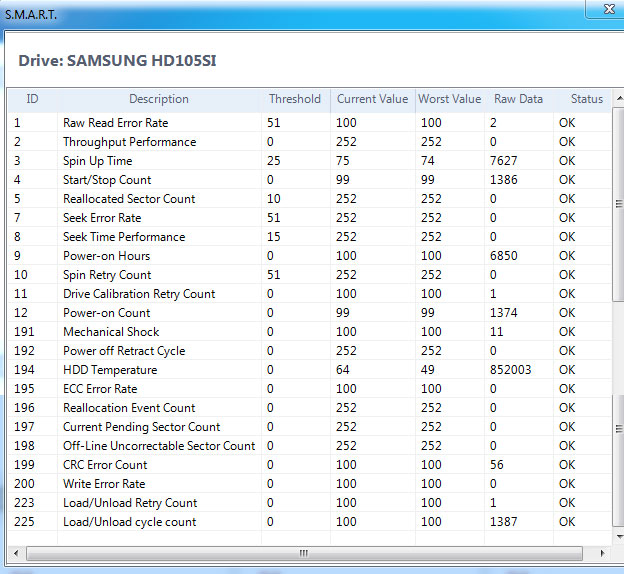
Task: Click raw data value 6850
Action: (x=503, y=256)
